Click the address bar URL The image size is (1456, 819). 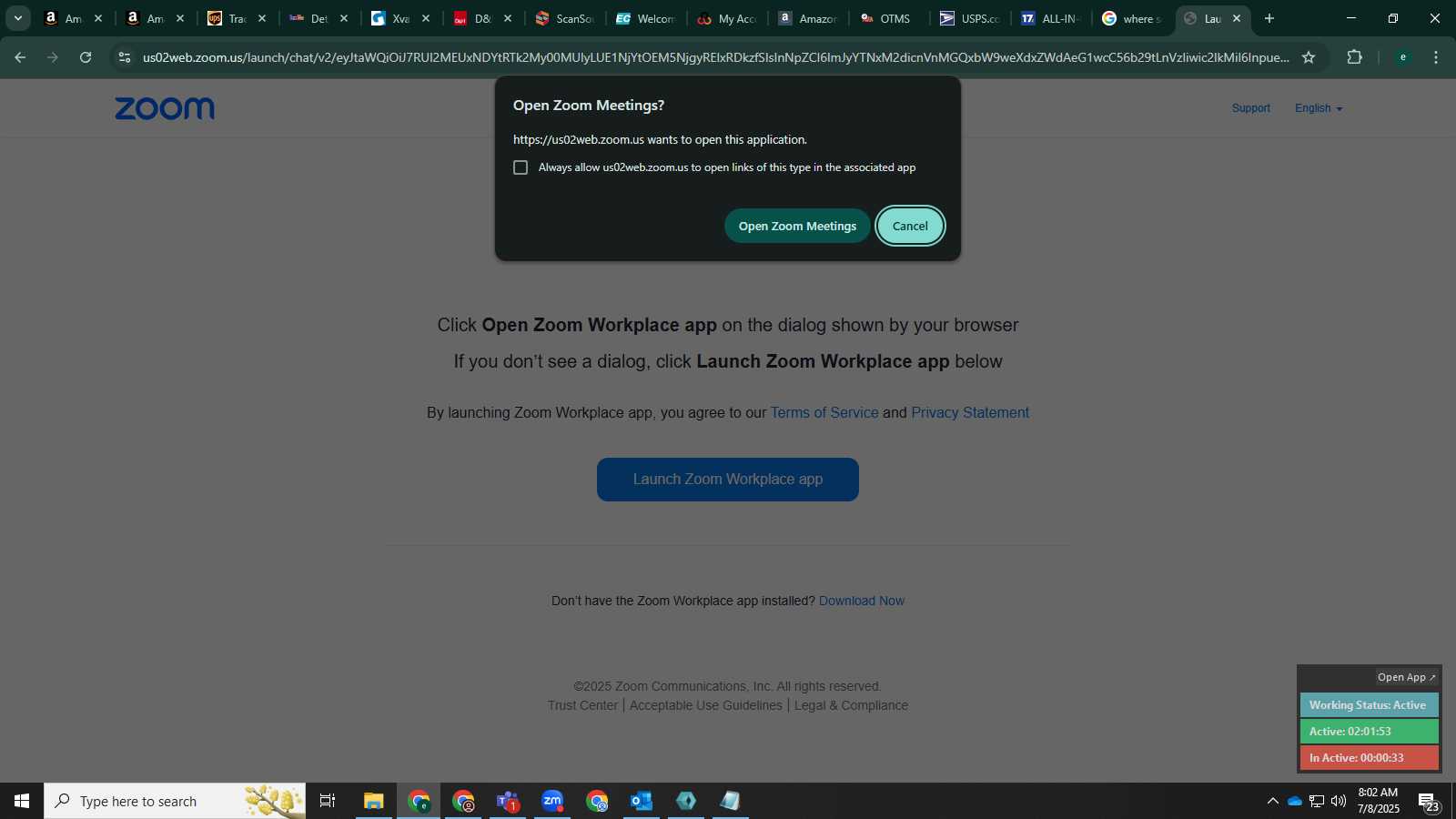point(715,57)
